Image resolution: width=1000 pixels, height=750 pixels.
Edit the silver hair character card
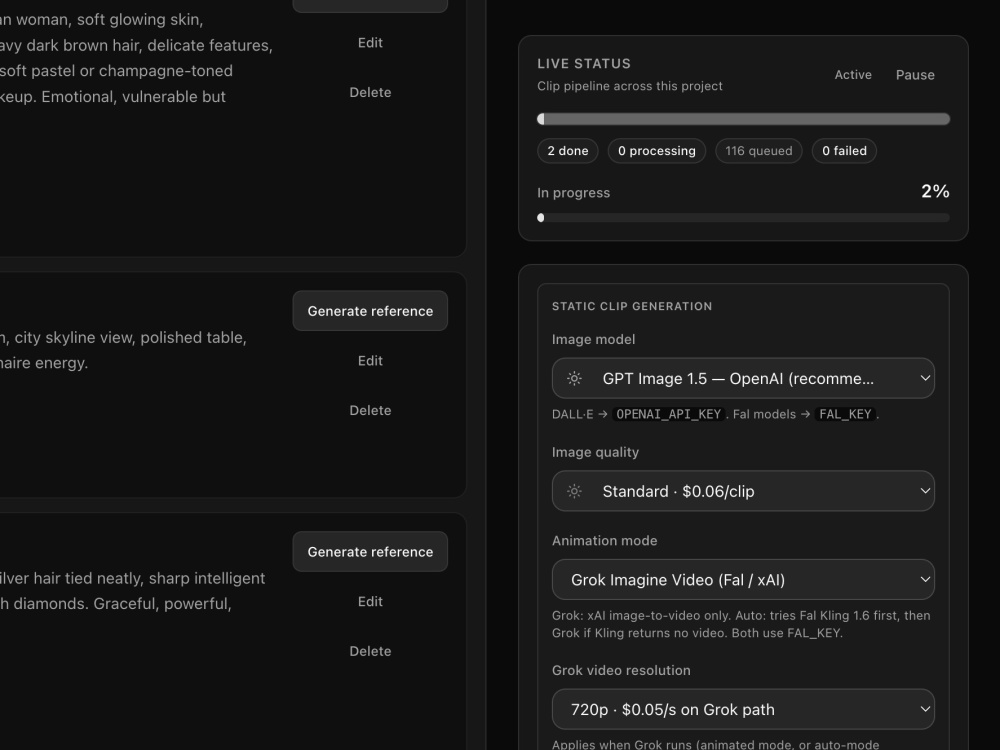(370, 601)
